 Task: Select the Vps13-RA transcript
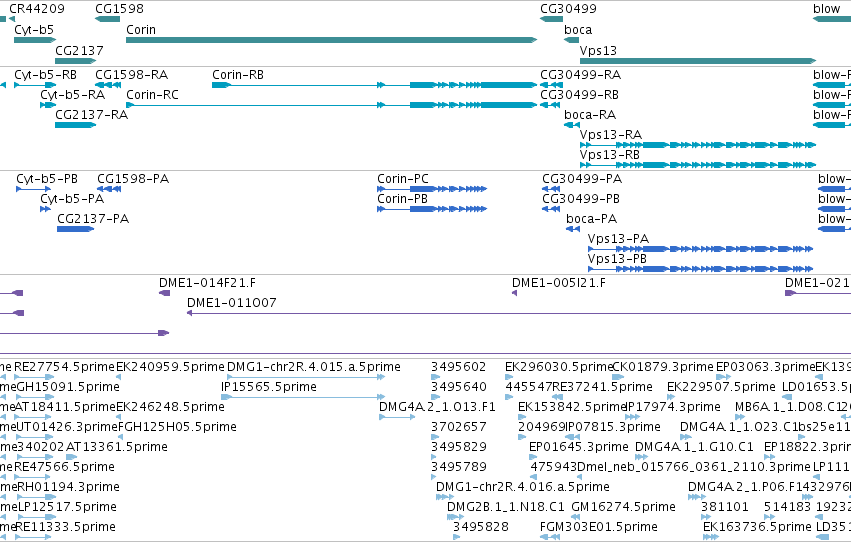(x=698, y=145)
